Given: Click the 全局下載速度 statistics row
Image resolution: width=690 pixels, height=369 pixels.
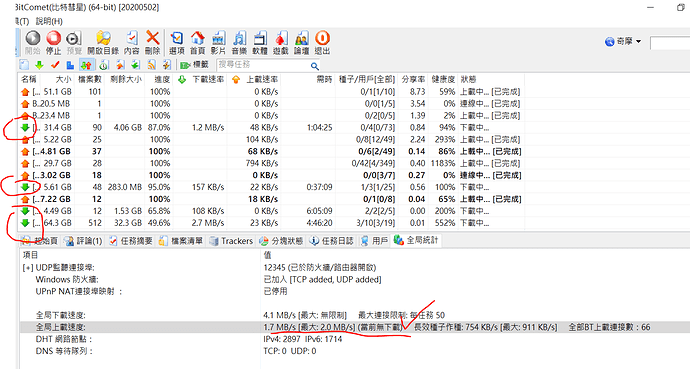Looking at the screenshot, I should tap(355, 315).
